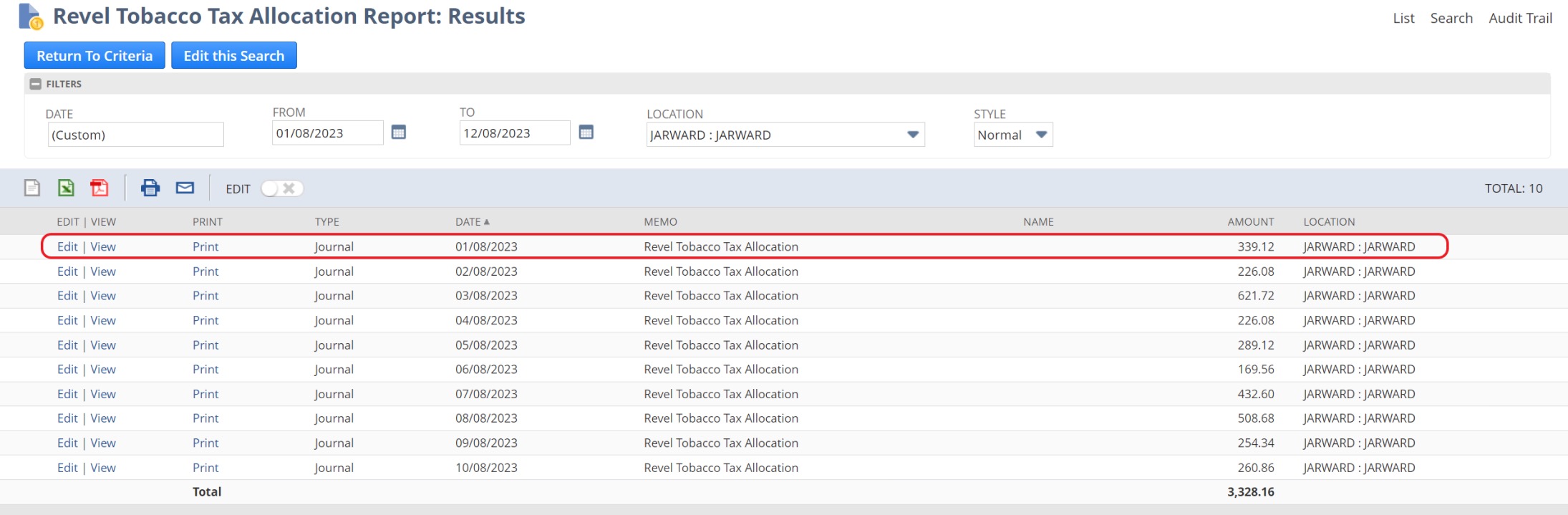Open the FROM date calendar picker
1568x515 pixels.
click(x=399, y=133)
